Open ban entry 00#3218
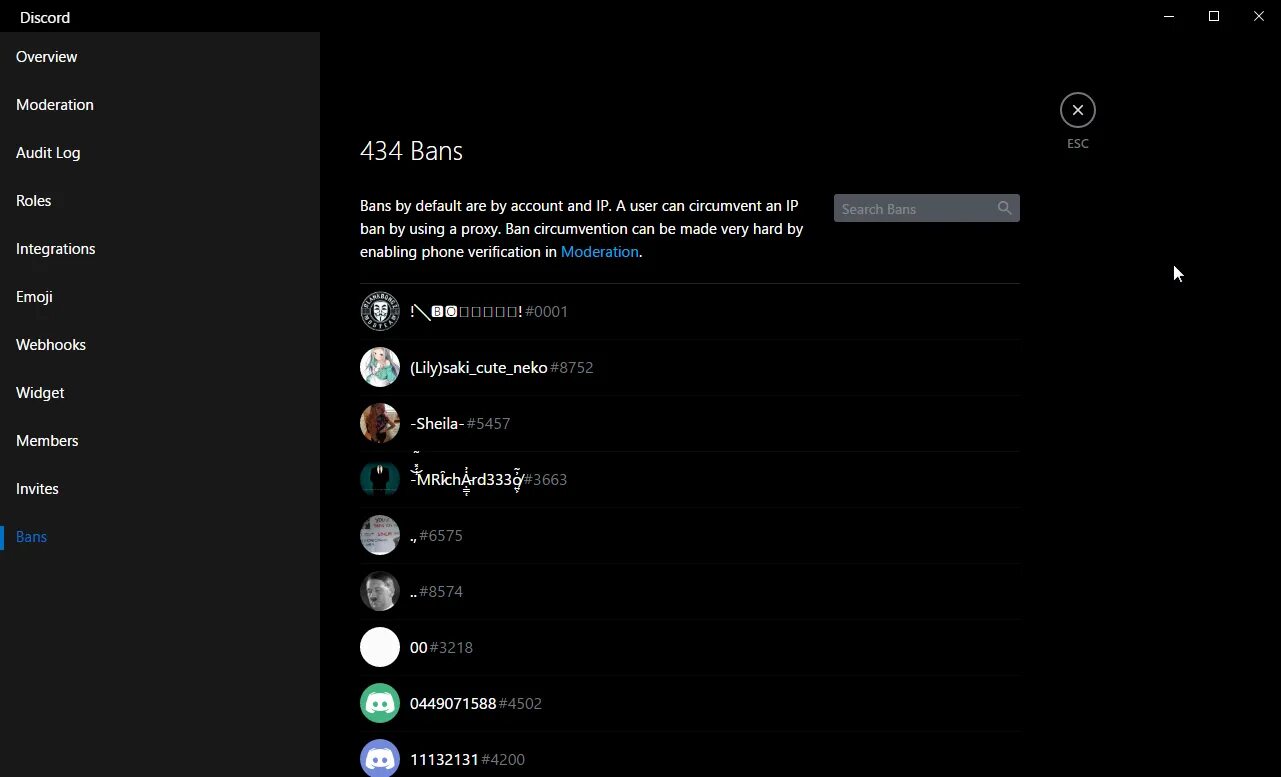1281x777 pixels. coord(690,648)
